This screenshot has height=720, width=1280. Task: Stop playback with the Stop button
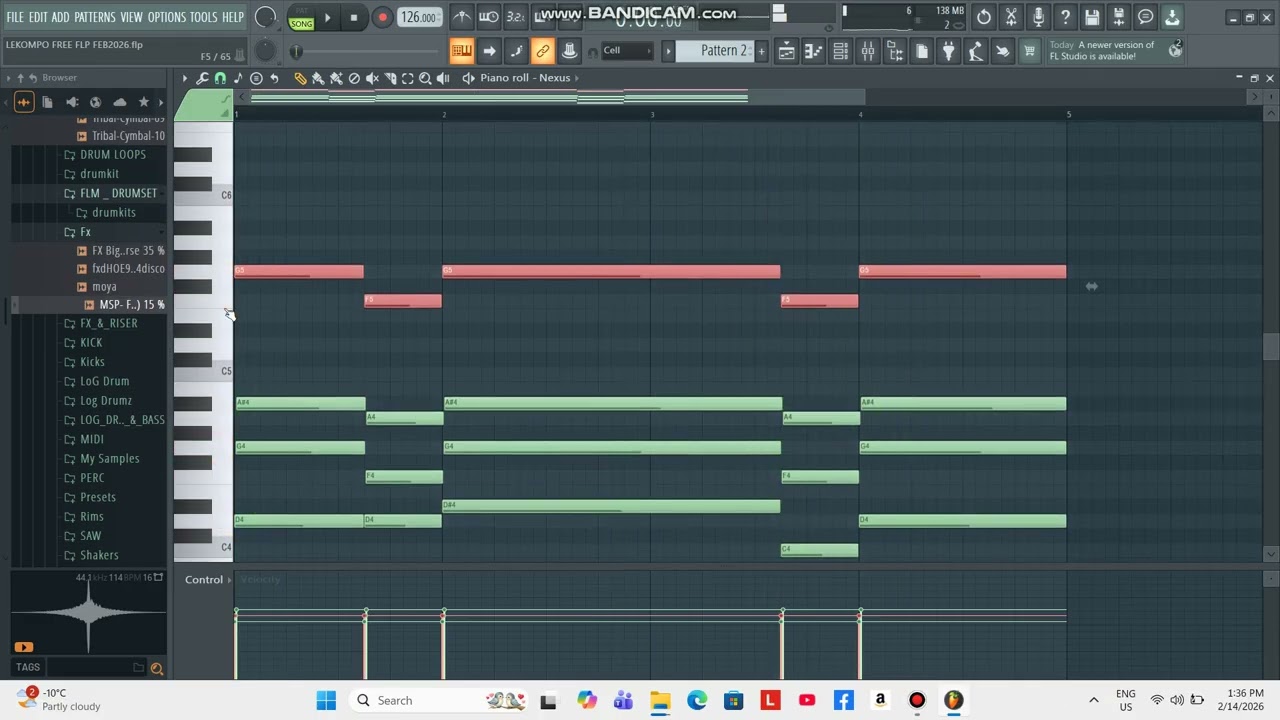click(x=353, y=17)
